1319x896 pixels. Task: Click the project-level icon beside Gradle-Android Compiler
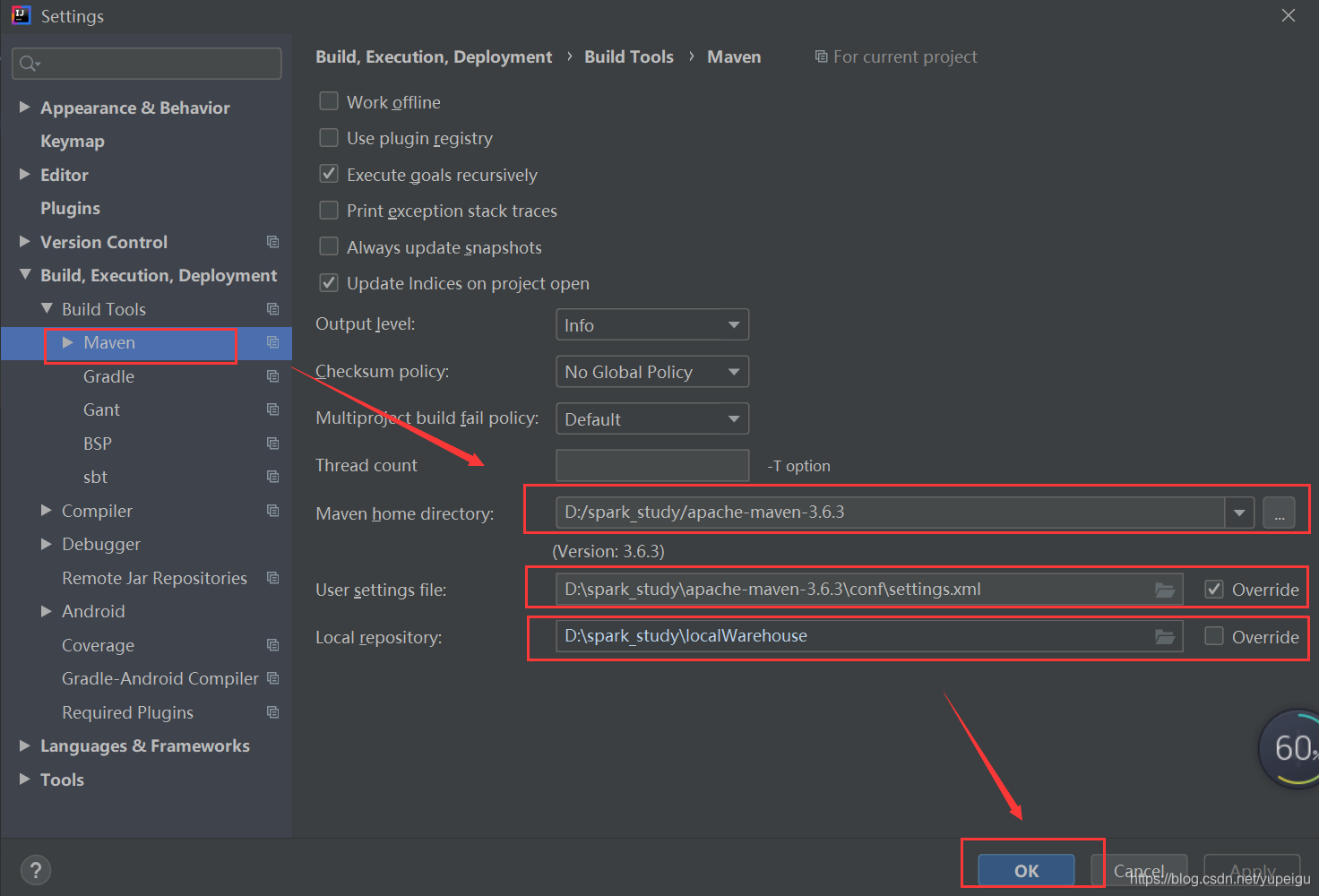tap(273, 678)
